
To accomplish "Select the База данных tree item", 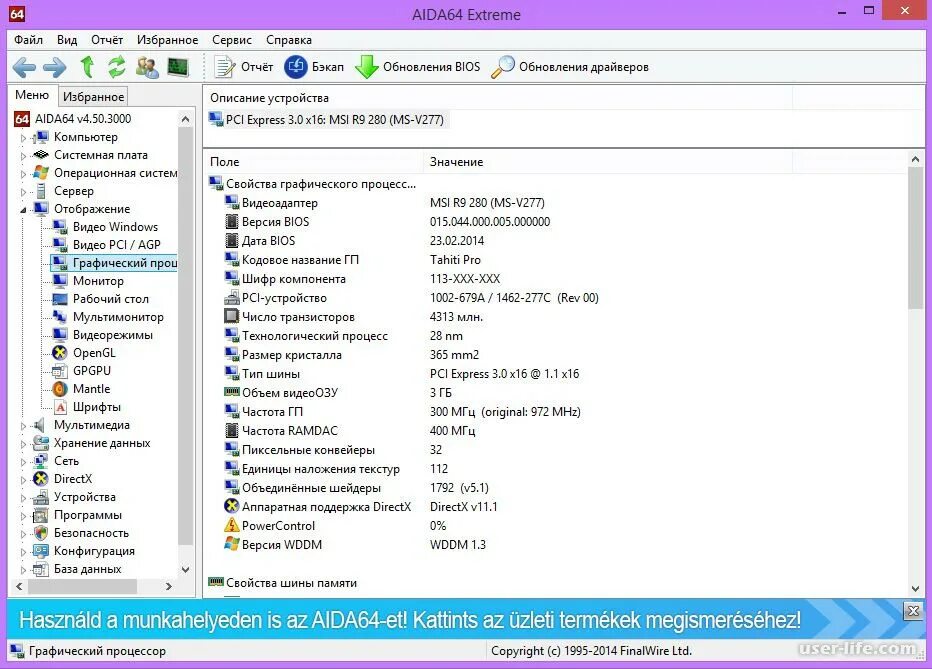I will (87, 569).
